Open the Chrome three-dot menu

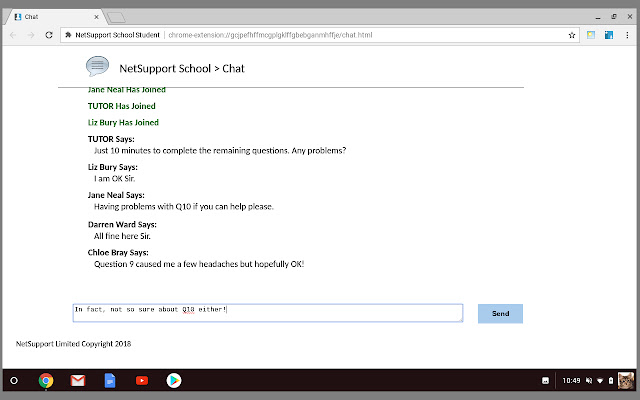point(627,35)
